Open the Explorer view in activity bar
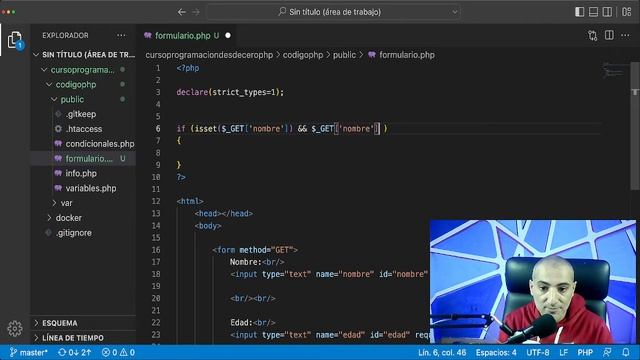The width and height of the screenshot is (640, 360). (x=15, y=40)
